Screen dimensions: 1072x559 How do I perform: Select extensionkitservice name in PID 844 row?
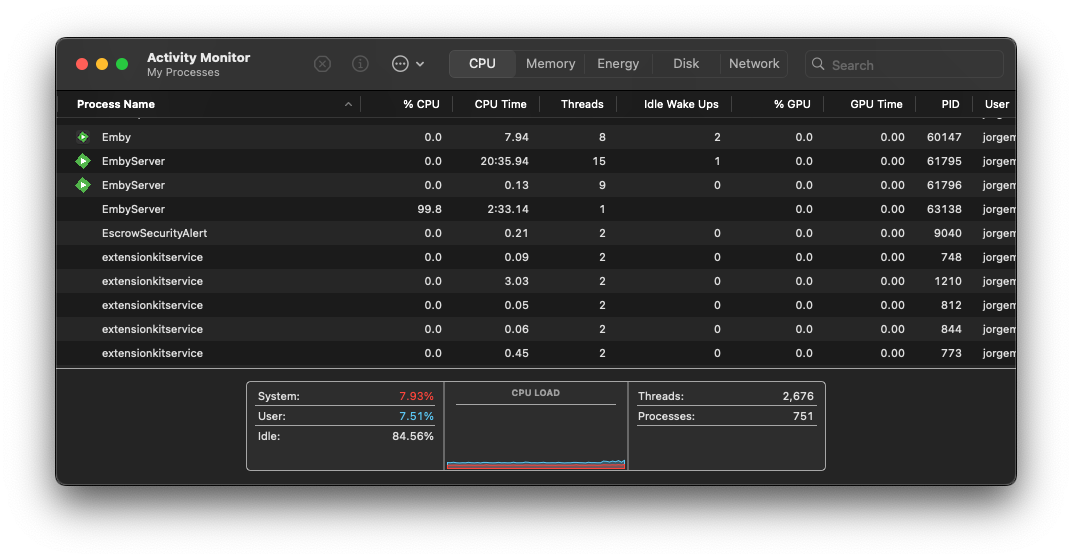[152, 329]
